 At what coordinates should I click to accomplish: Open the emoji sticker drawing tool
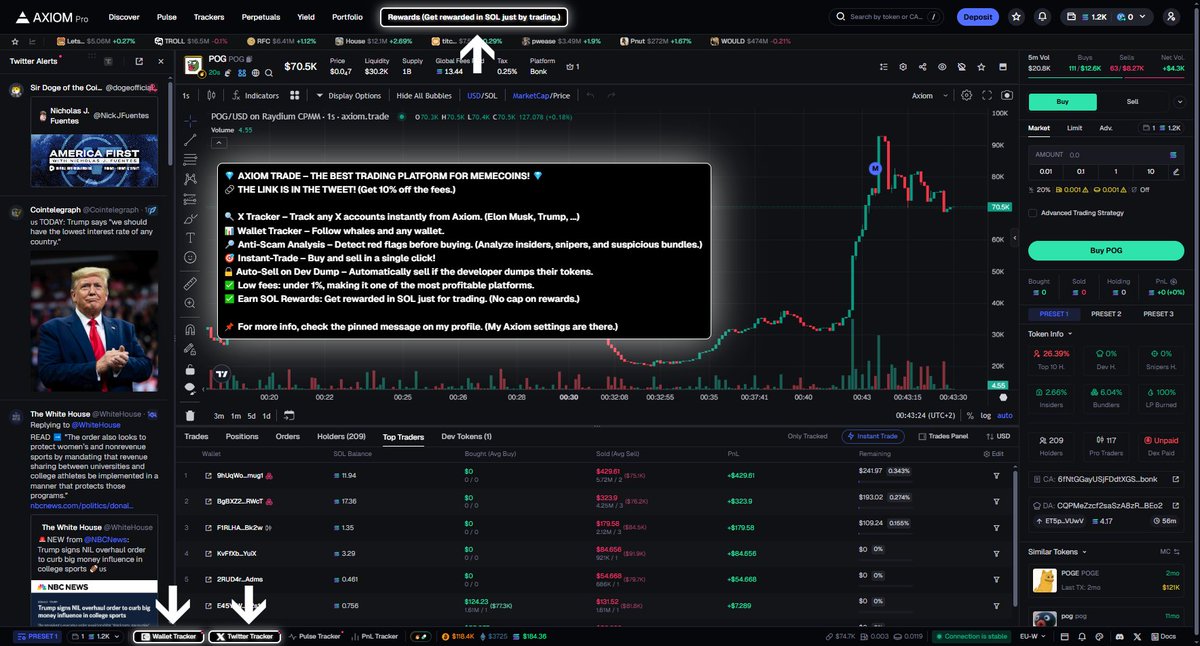point(190,258)
